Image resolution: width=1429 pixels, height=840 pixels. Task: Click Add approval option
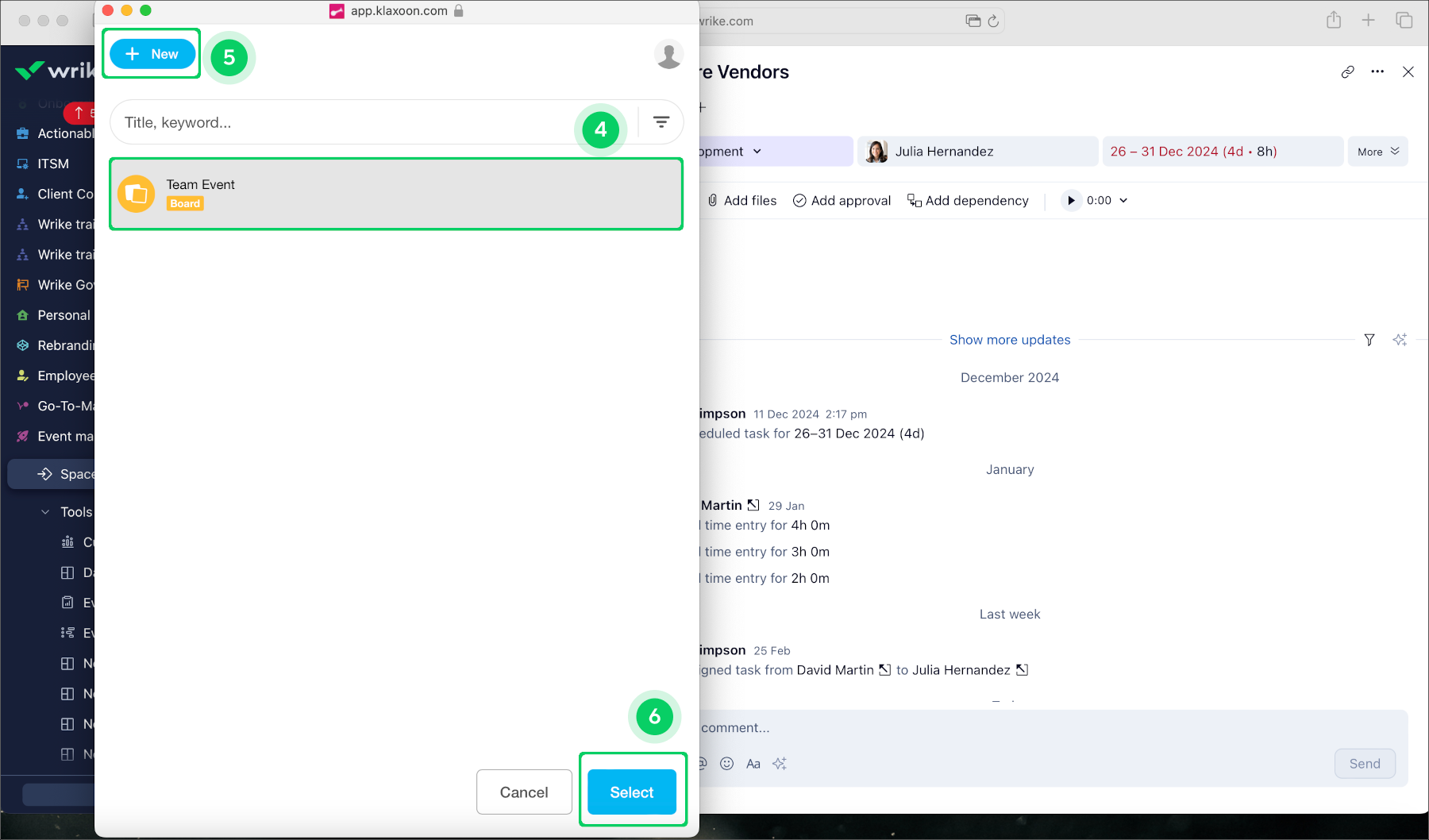click(x=842, y=201)
